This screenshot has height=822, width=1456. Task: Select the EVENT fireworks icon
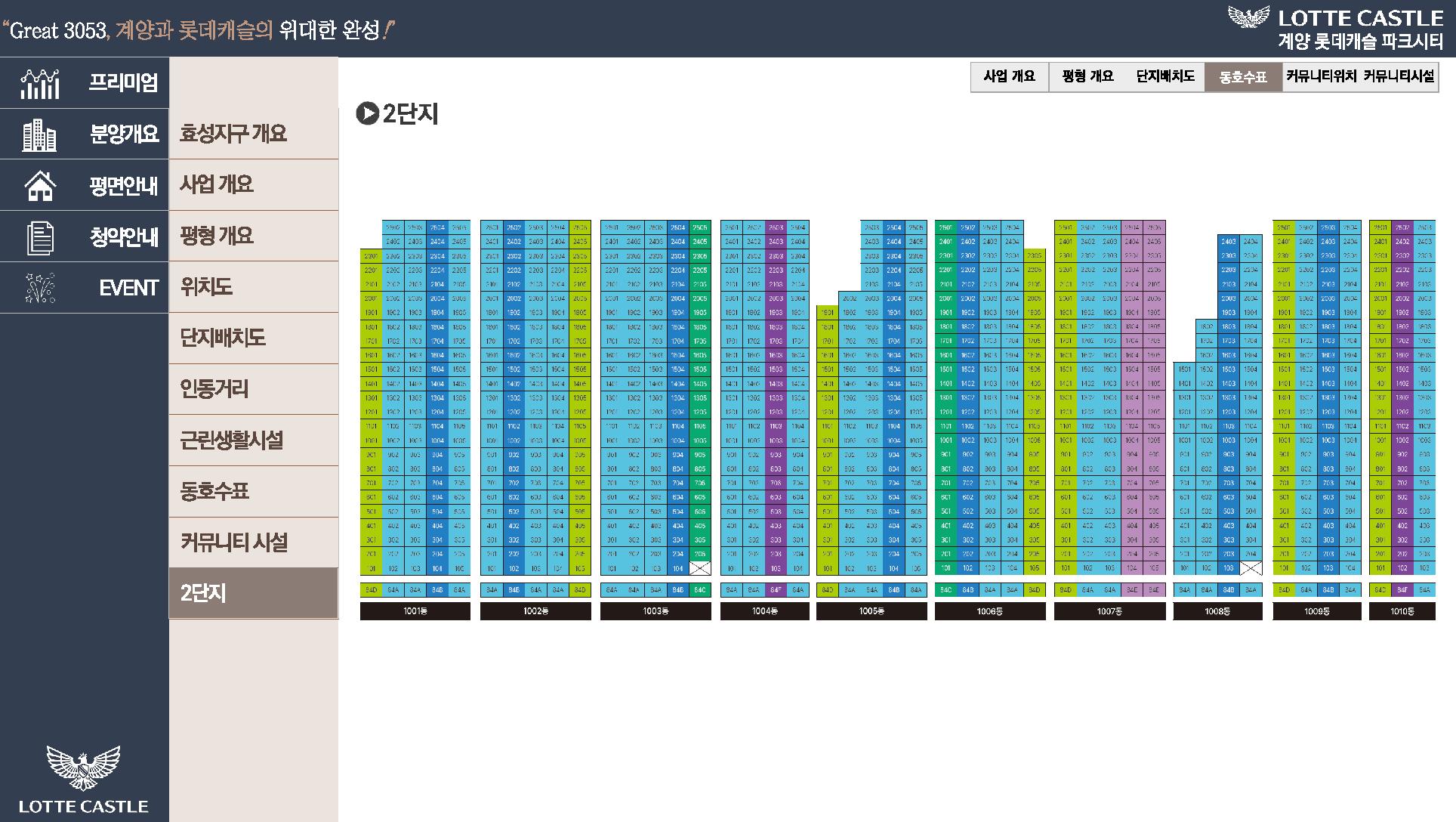(40, 288)
